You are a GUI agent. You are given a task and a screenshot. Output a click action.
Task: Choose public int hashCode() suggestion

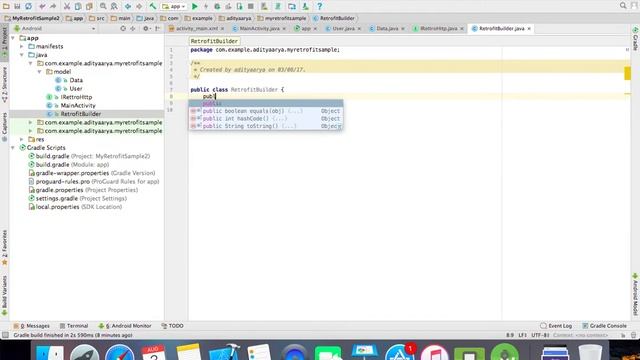(x=265, y=118)
